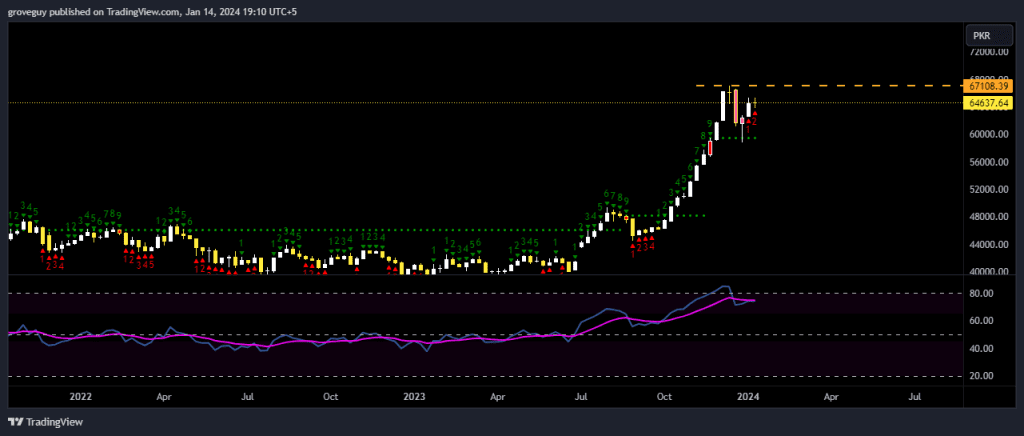Click the 2024 label on time axis

coord(746,396)
